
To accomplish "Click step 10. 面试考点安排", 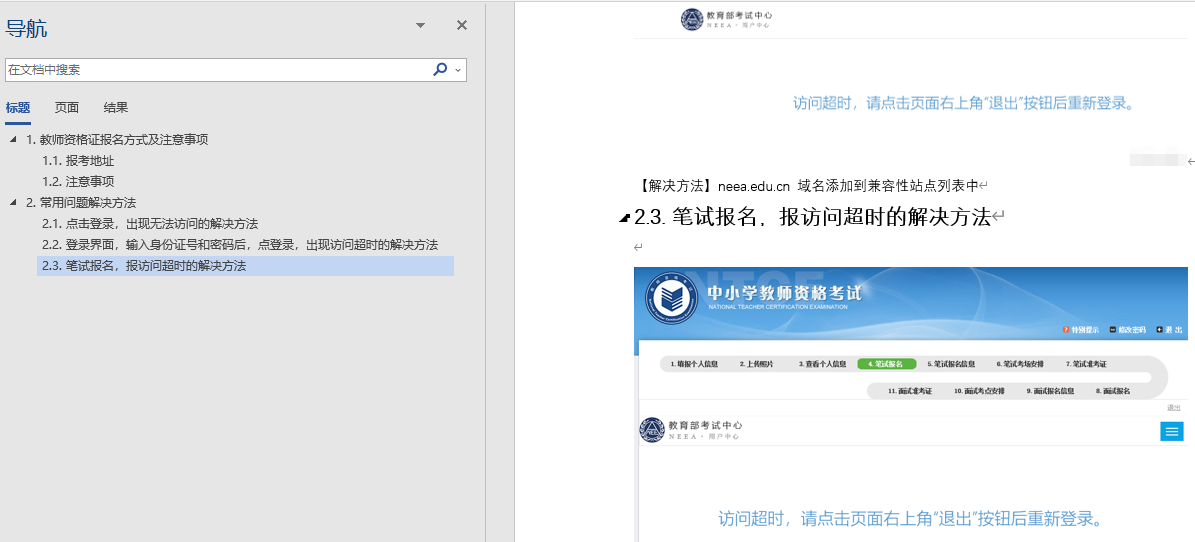I will [979, 391].
